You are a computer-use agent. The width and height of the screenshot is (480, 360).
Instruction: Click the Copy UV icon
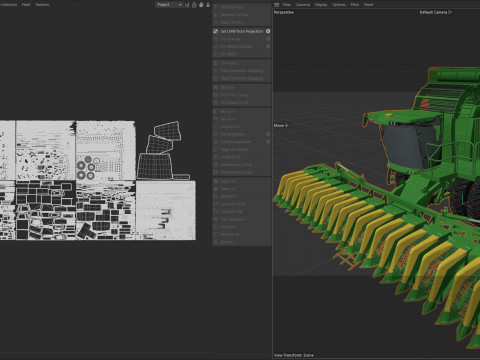click(x=216, y=181)
